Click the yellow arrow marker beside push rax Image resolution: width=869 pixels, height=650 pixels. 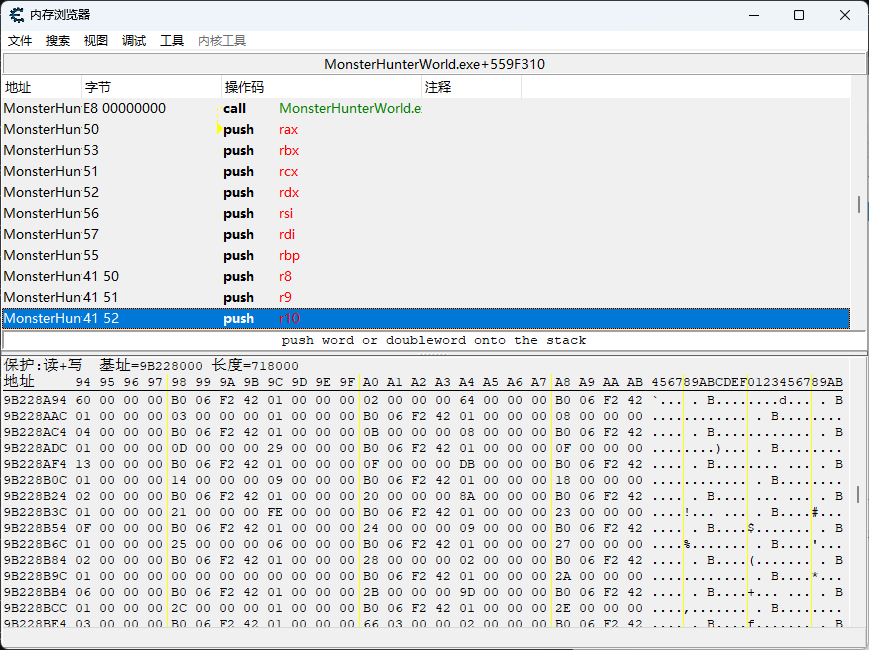click(219, 129)
